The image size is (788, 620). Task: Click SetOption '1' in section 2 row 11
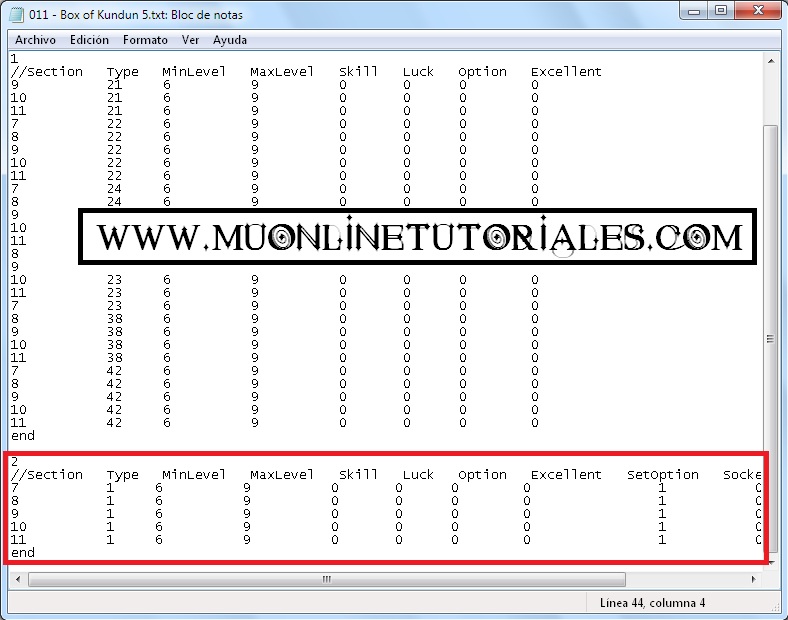coord(662,540)
